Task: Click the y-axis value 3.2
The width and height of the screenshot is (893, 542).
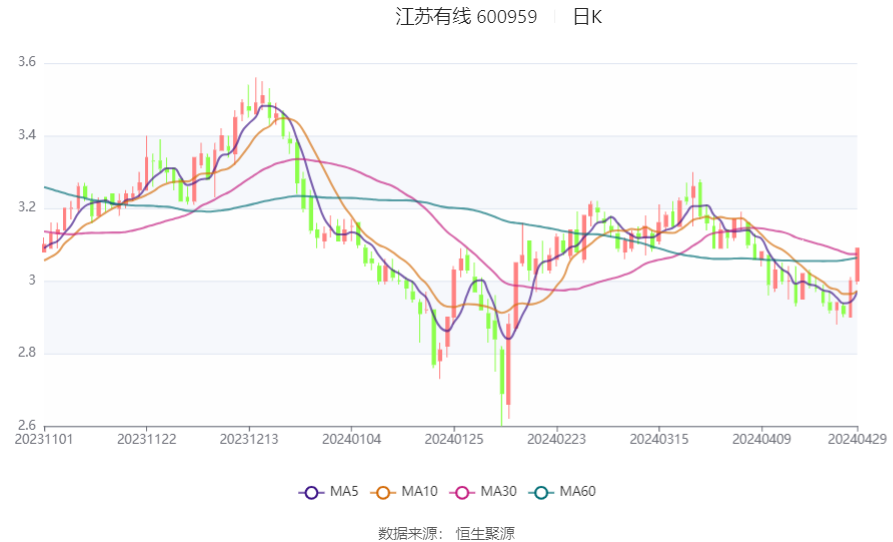Action: (x=27, y=207)
